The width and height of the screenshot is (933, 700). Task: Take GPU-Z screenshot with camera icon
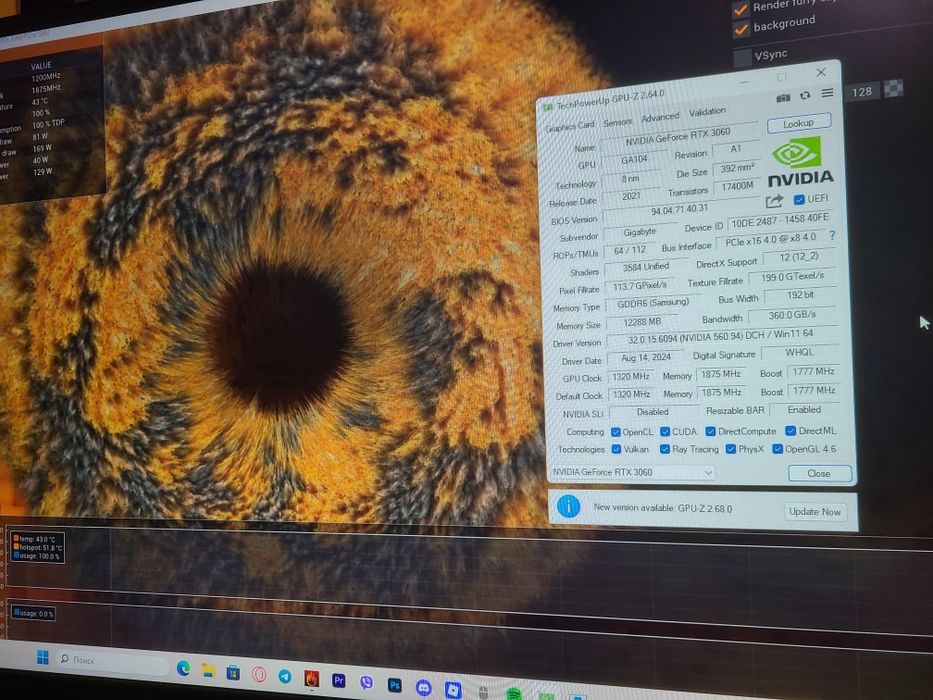point(783,98)
